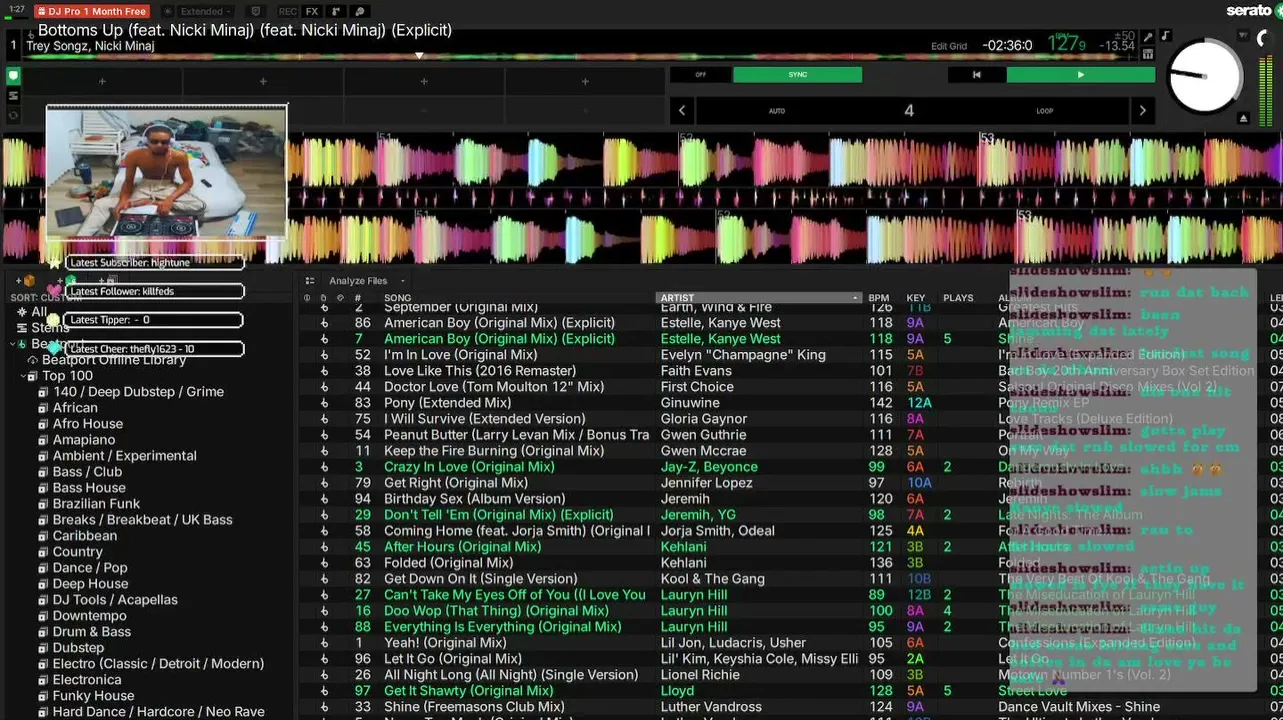Click the DJ Pro 1 Month Free button
This screenshot has width=1283, height=720.
(92, 11)
